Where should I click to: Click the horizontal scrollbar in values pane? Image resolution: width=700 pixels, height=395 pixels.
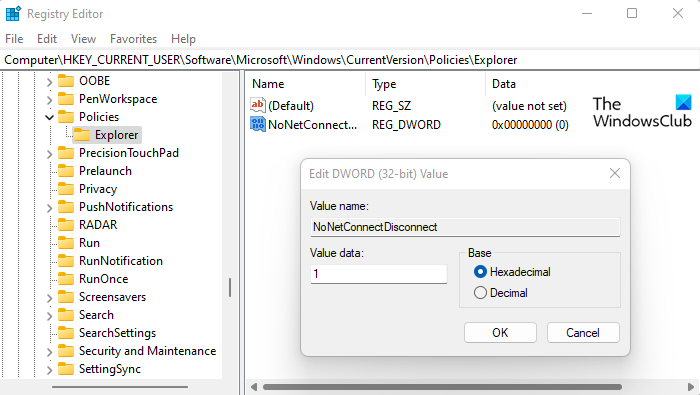coord(442,387)
